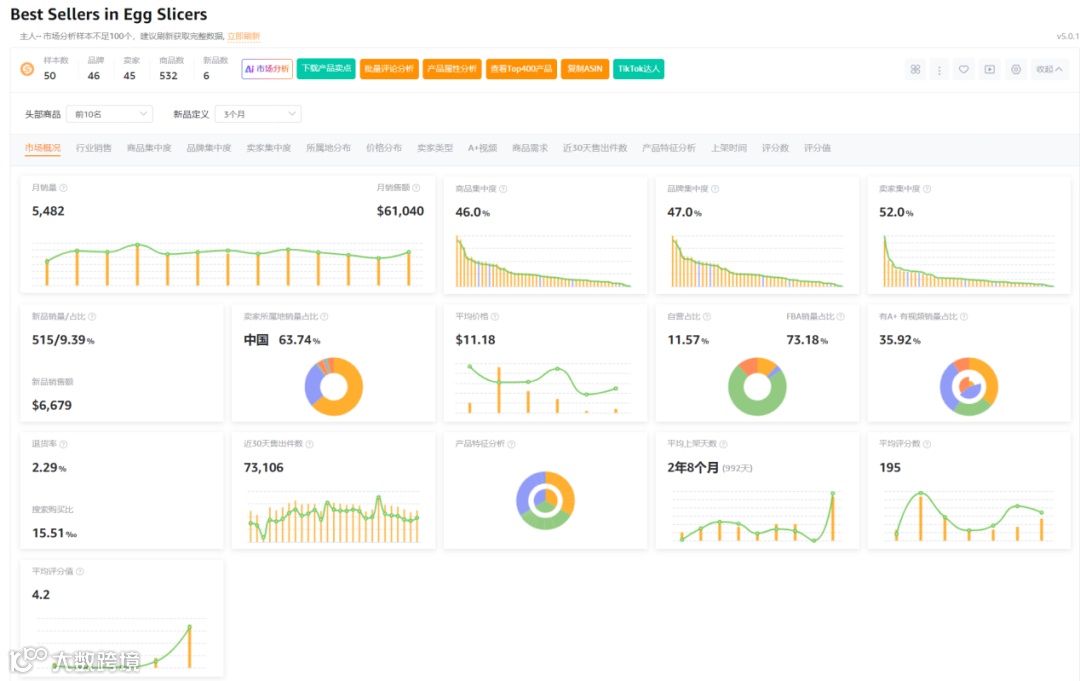This screenshot has height=681, width=1080.
Task: Click the 立即刷新 refresh link
Action: pyautogui.click(x=244, y=36)
